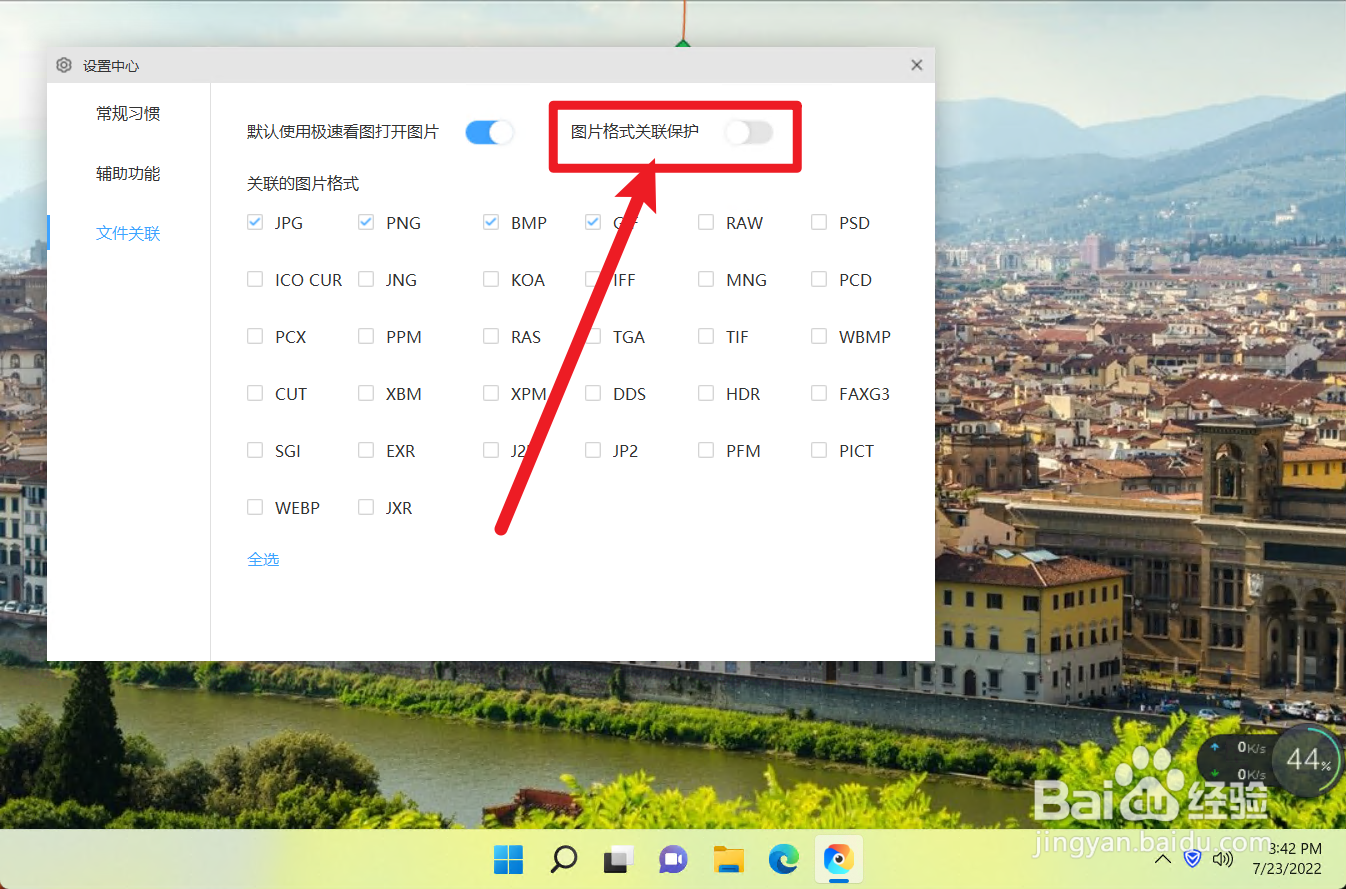
Task: Select the 文件关联 tab
Action: (128, 234)
